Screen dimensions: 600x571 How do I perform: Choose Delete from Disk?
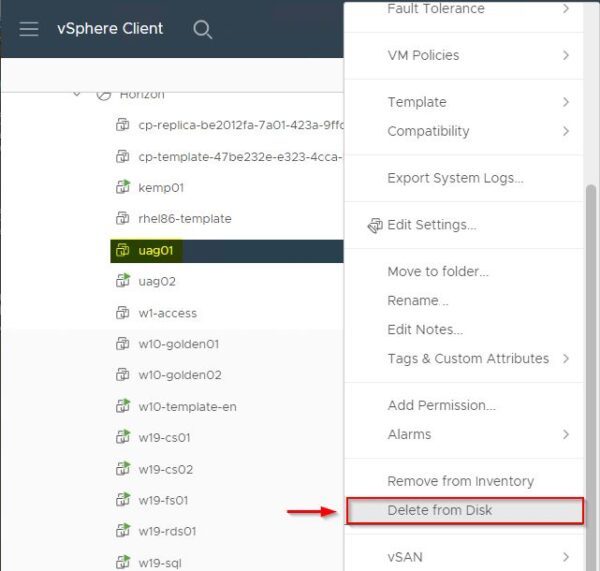click(465, 511)
